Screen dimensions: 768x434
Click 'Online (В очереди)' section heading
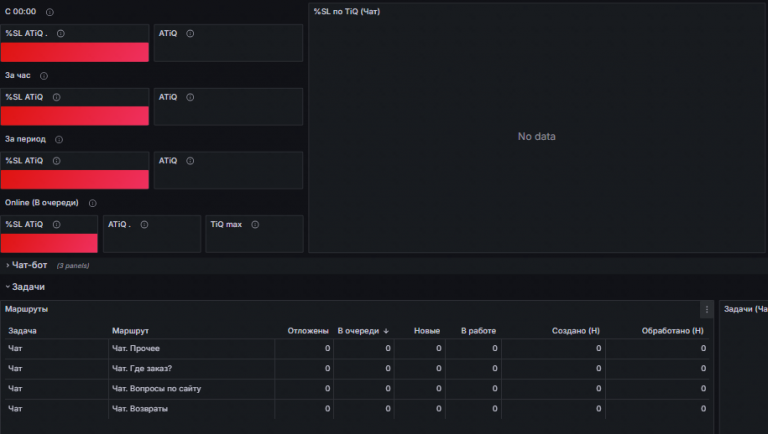(x=42, y=202)
